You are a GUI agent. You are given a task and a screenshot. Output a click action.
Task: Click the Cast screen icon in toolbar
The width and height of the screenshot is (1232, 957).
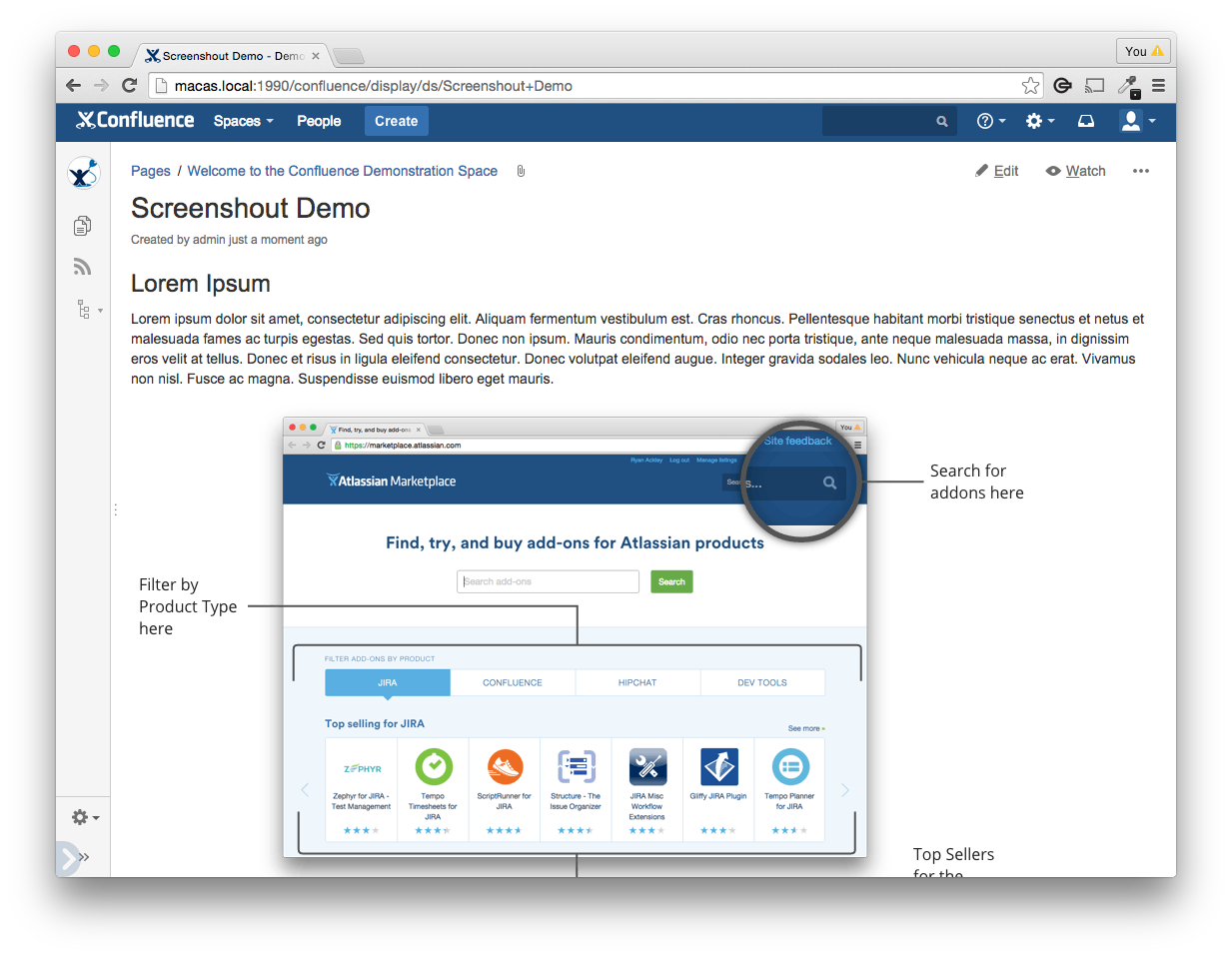[x=1095, y=86]
